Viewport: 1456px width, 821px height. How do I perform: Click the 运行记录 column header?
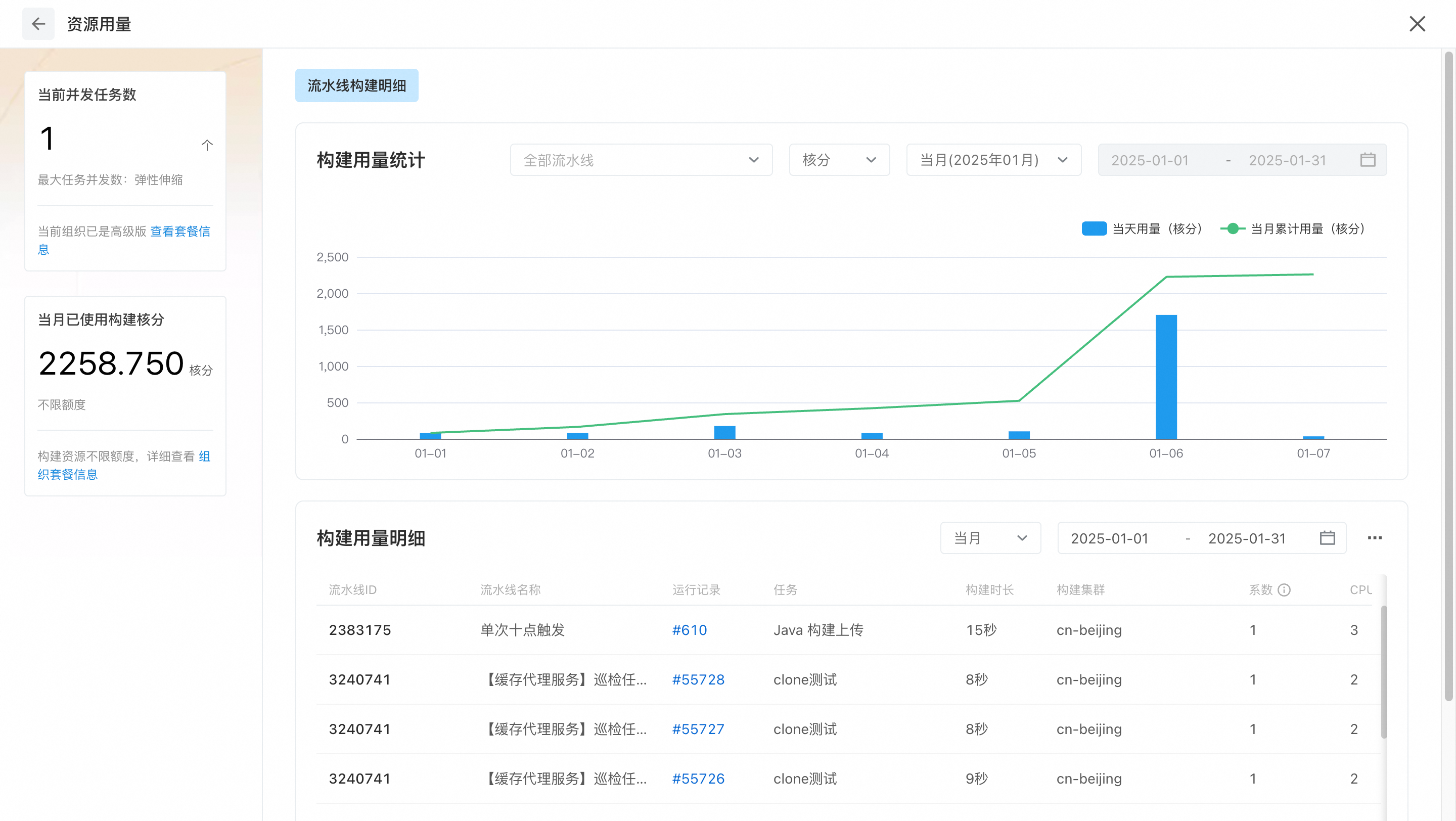coord(696,590)
